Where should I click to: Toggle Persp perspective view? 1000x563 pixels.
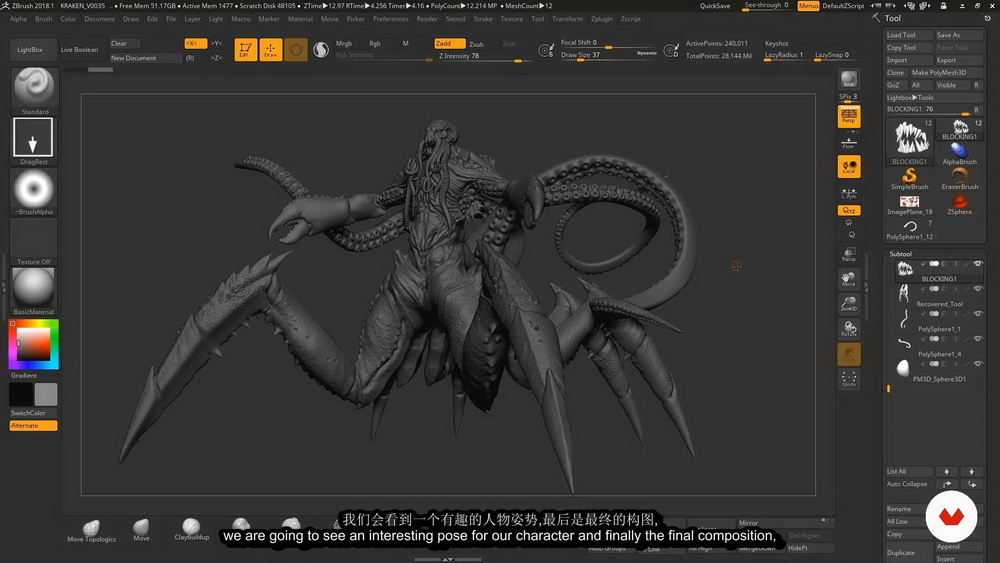(x=849, y=116)
